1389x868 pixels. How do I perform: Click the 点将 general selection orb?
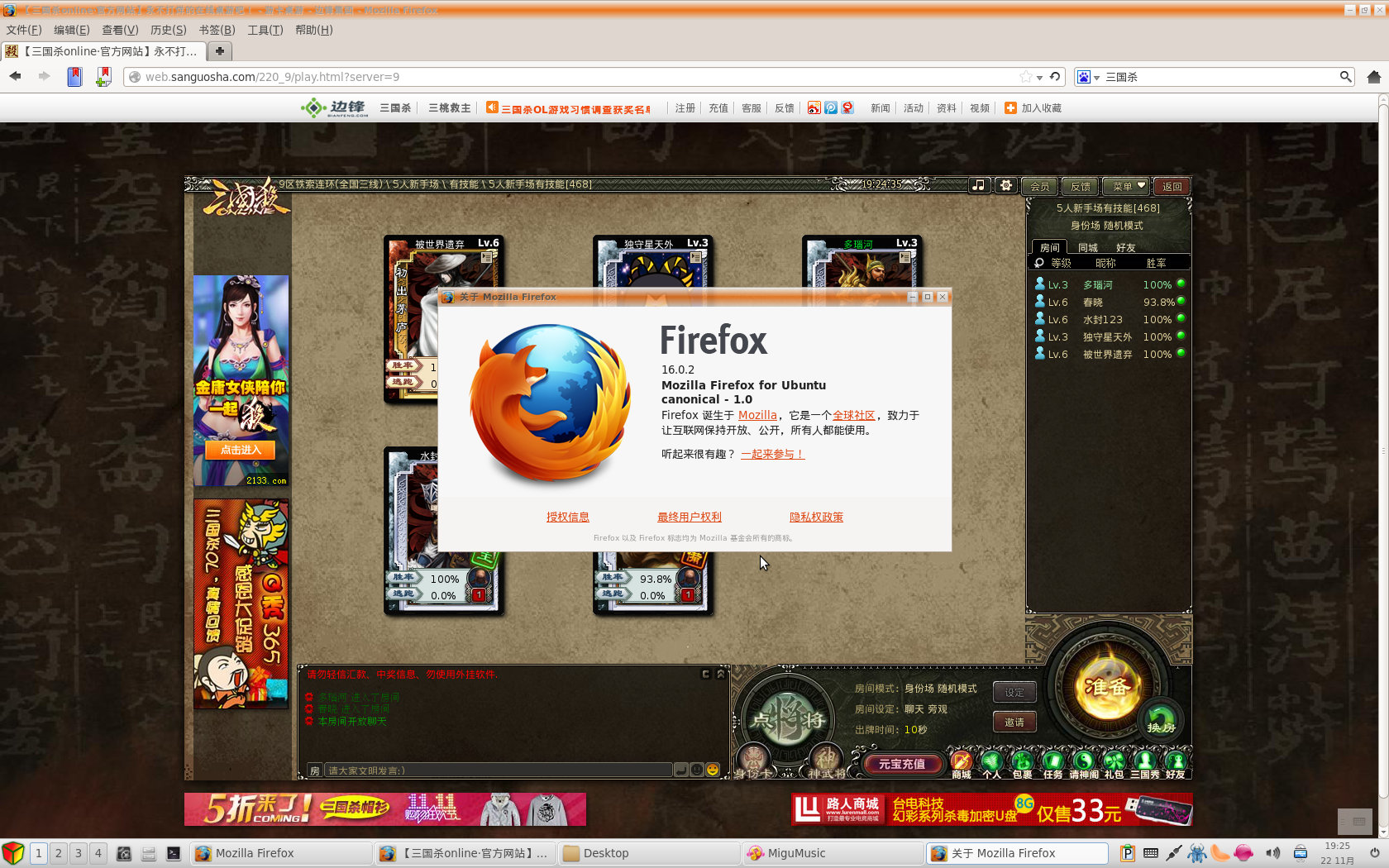click(787, 719)
